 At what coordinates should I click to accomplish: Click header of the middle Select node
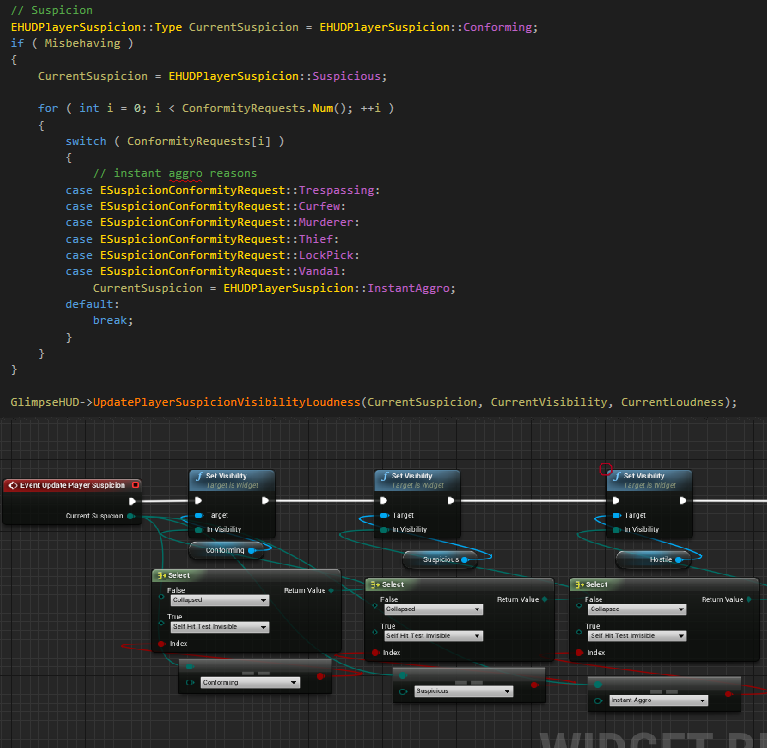pos(459,585)
